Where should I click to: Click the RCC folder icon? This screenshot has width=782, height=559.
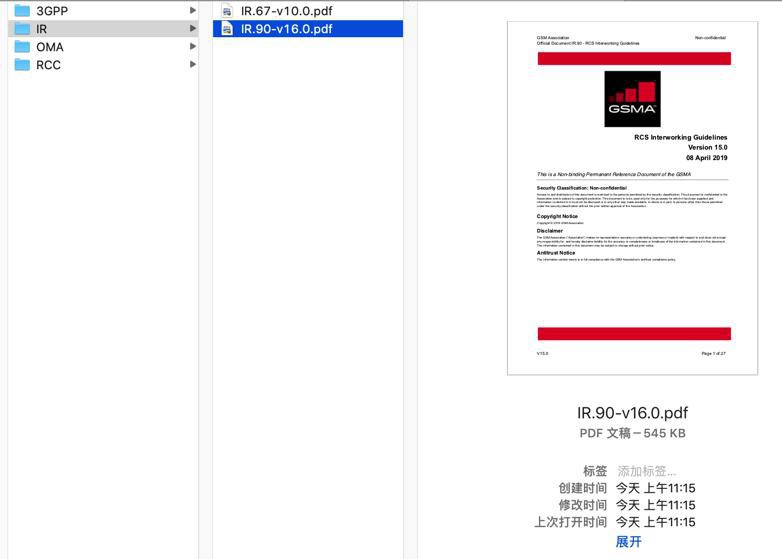[22, 65]
